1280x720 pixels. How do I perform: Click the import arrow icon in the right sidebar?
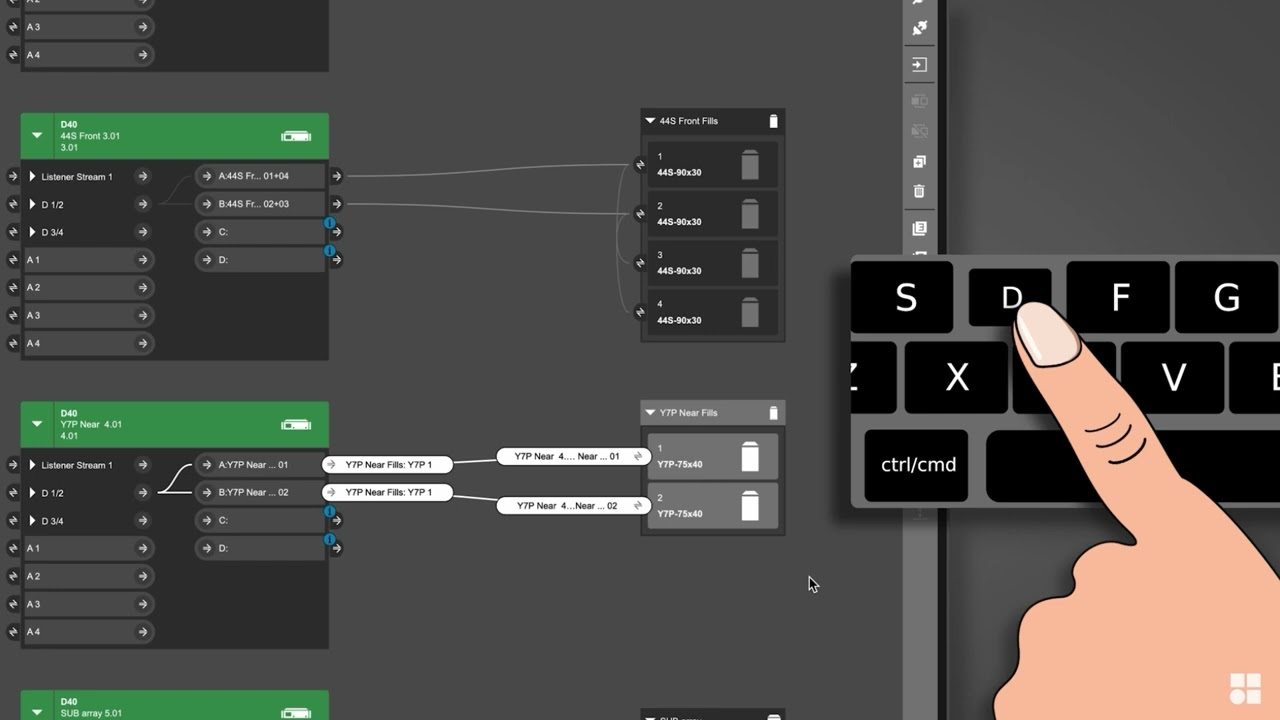click(x=919, y=64)
